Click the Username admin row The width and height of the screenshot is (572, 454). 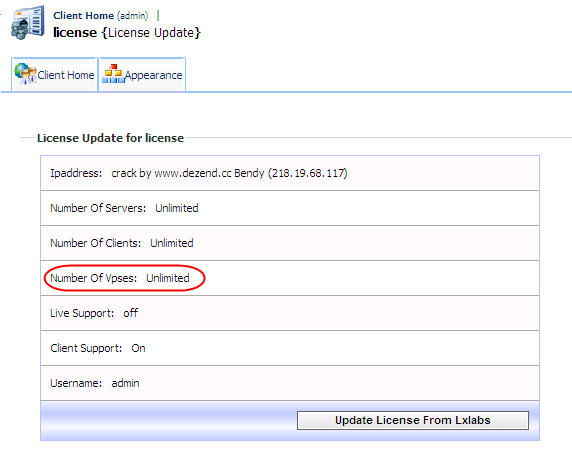[x=290, y=383]
